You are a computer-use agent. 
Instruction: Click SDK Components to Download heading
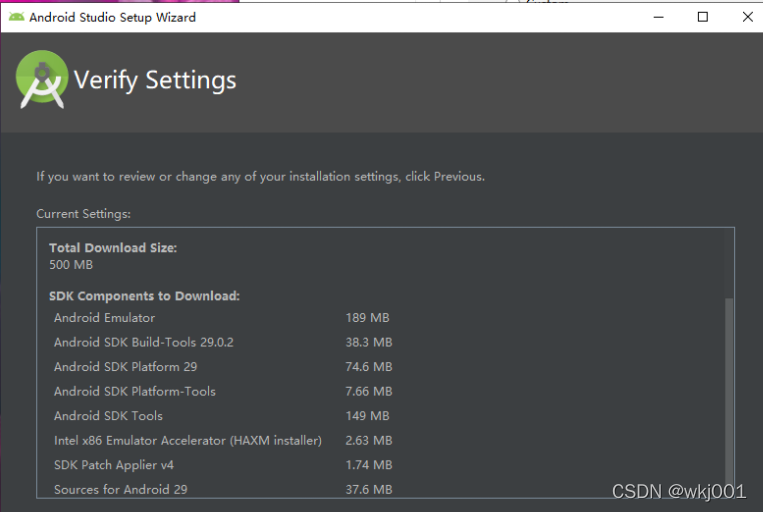[144, 296]
